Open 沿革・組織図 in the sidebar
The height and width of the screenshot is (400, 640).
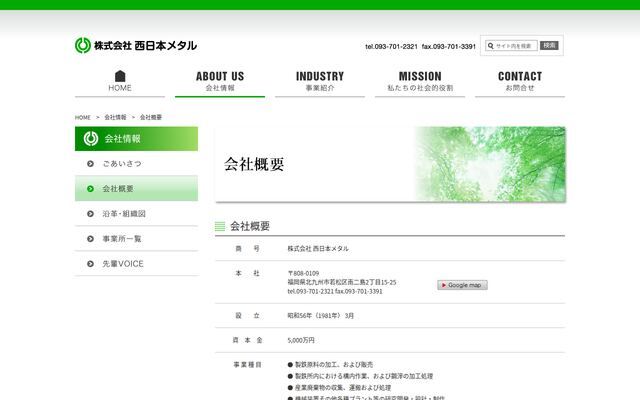pyautogui.click(x=136, y=213)
